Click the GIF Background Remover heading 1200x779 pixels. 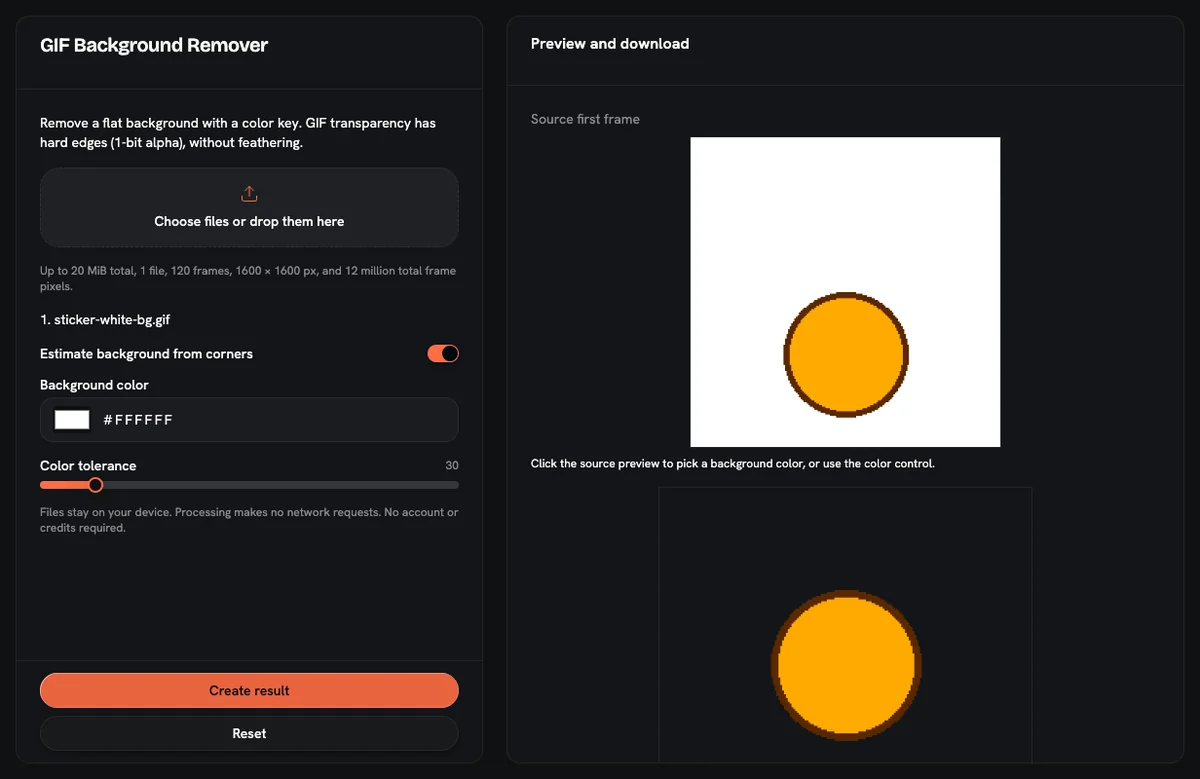(154, 45)
